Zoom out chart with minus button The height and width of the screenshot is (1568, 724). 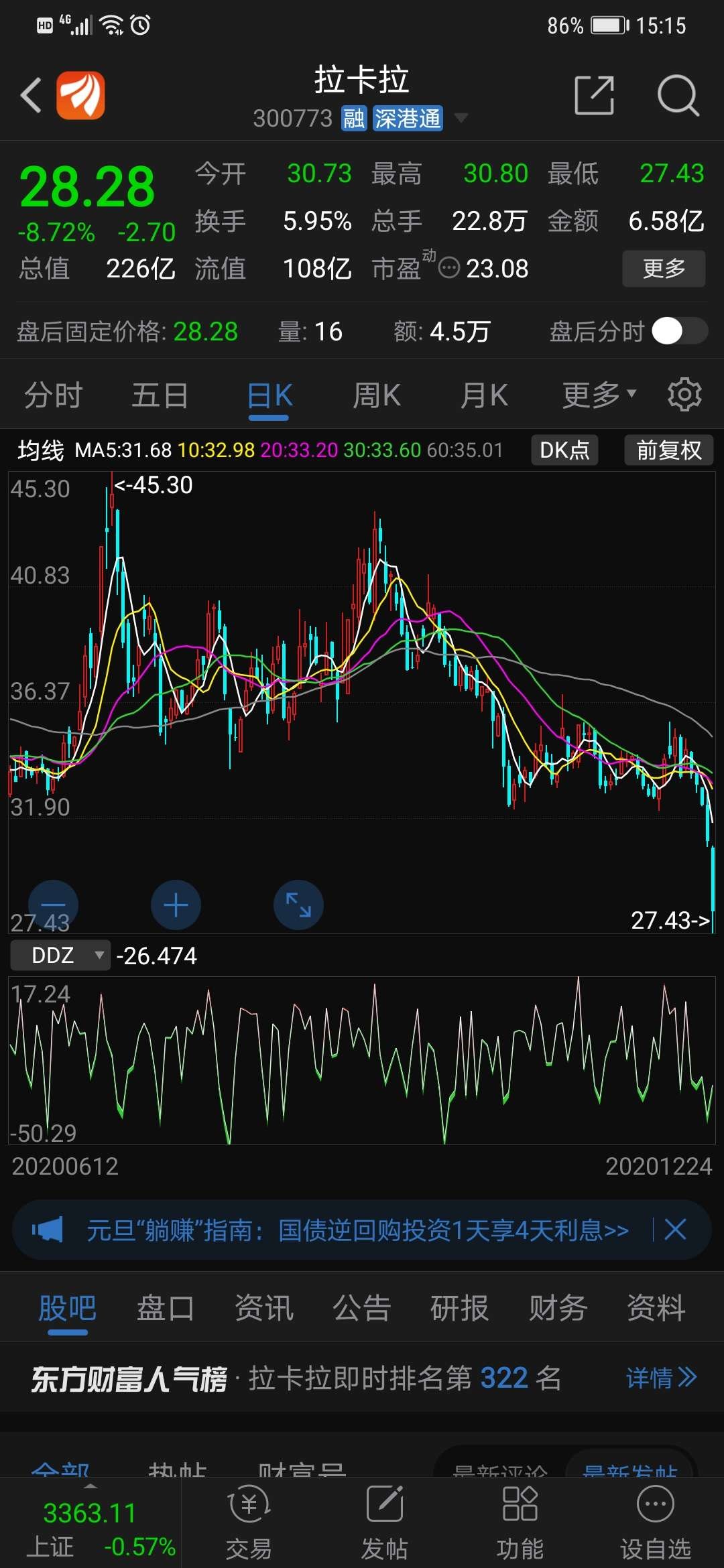pyautogui.click(x=54, y=905)
